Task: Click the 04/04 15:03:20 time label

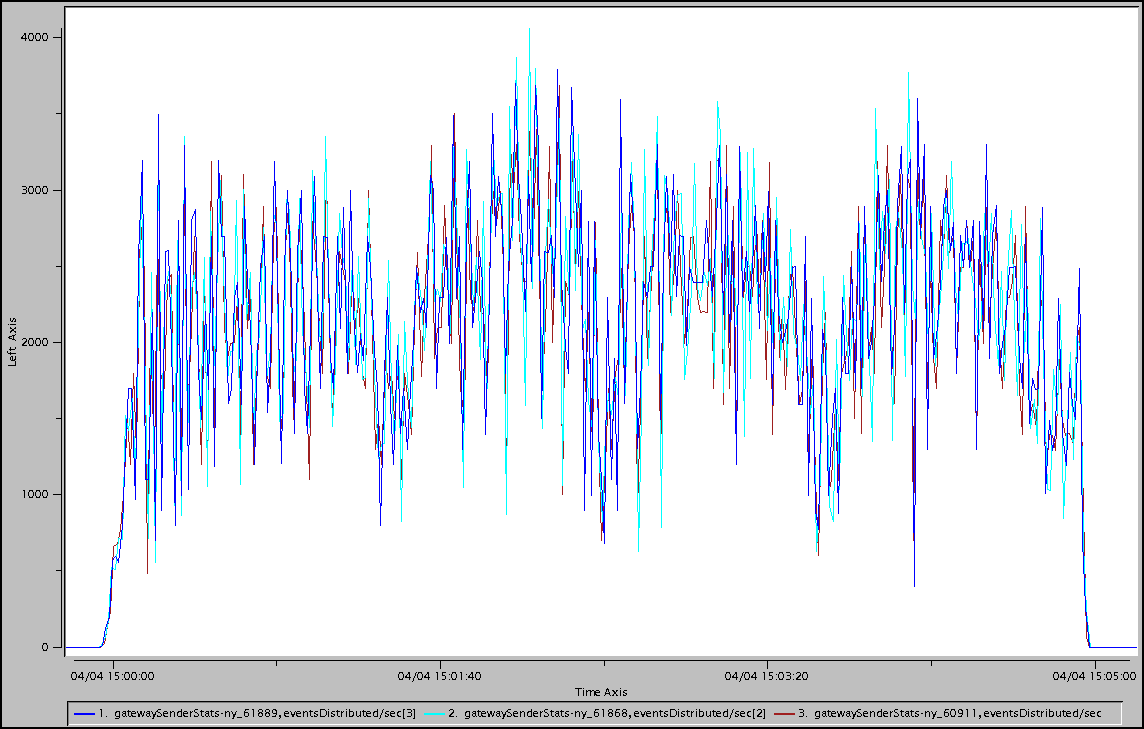Action: point(766,676)
